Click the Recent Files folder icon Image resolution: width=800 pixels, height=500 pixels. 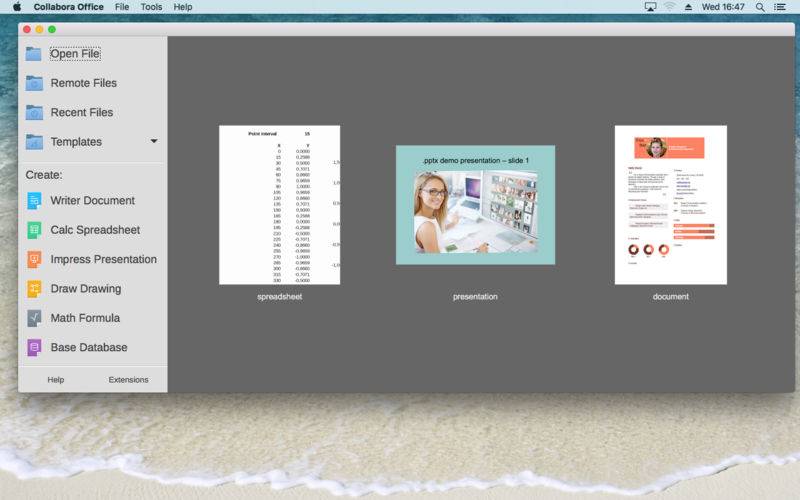tap(34, 112)
